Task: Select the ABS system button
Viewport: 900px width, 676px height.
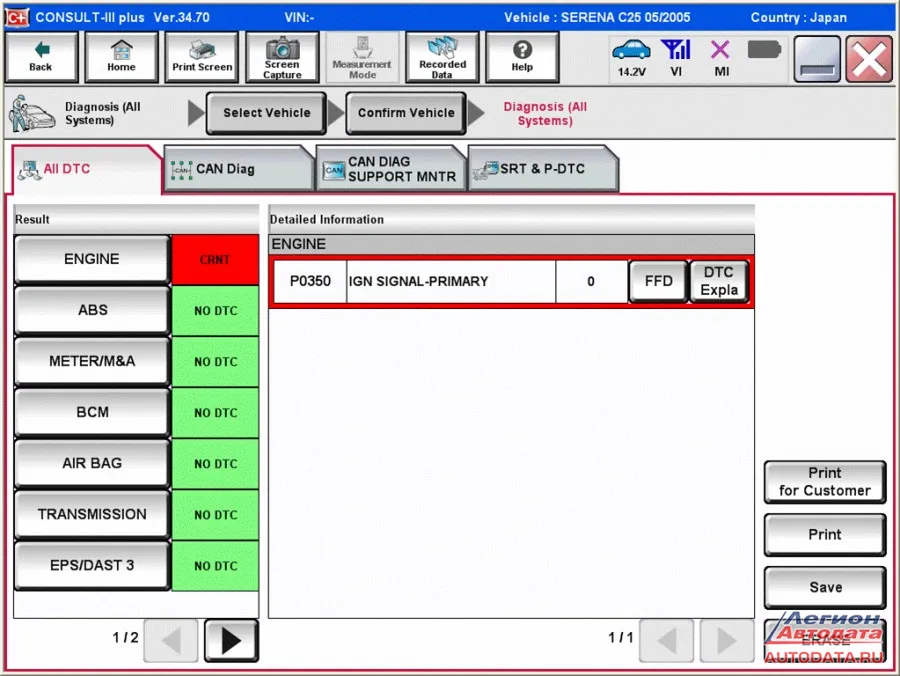Action: pos(92,310)
